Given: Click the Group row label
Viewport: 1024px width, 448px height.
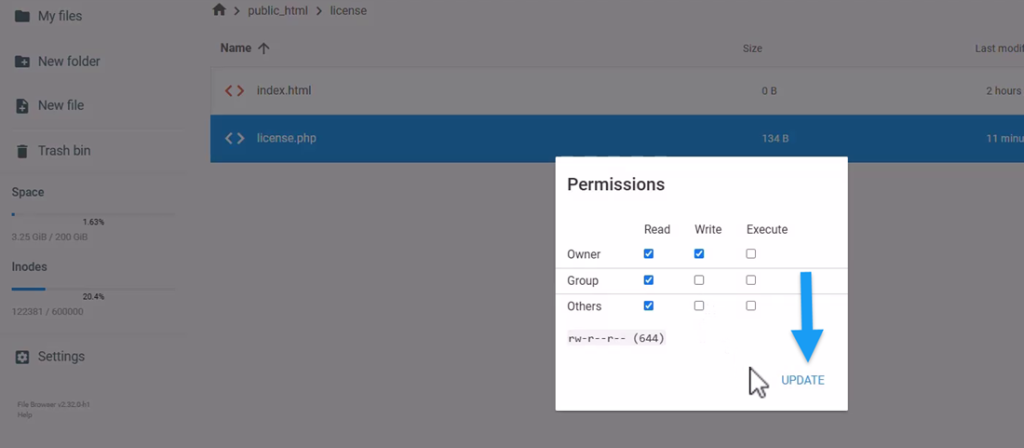Looking at the screenshot, I should (x=583, y=281).
